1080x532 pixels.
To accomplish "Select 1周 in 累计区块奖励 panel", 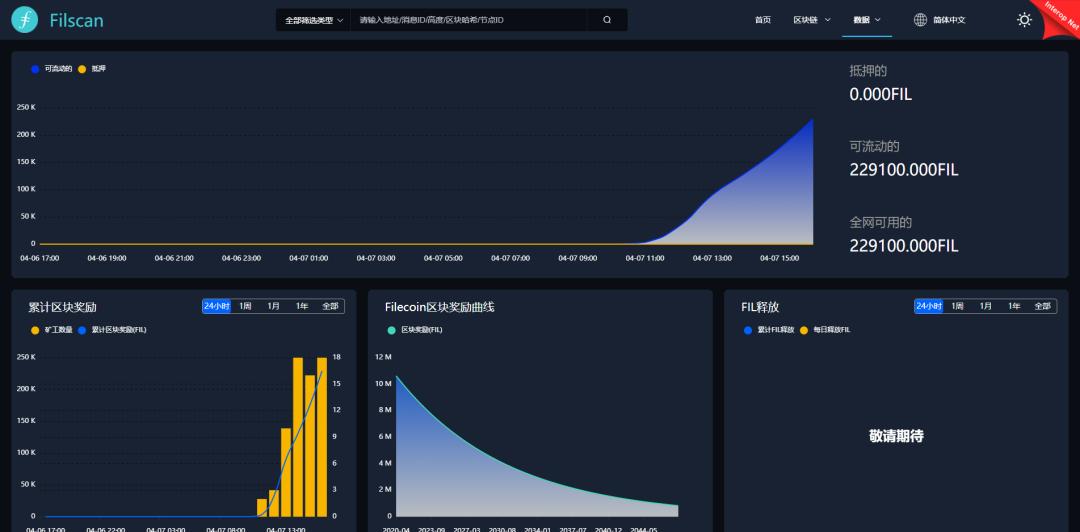I will click(x=245, y=306).
